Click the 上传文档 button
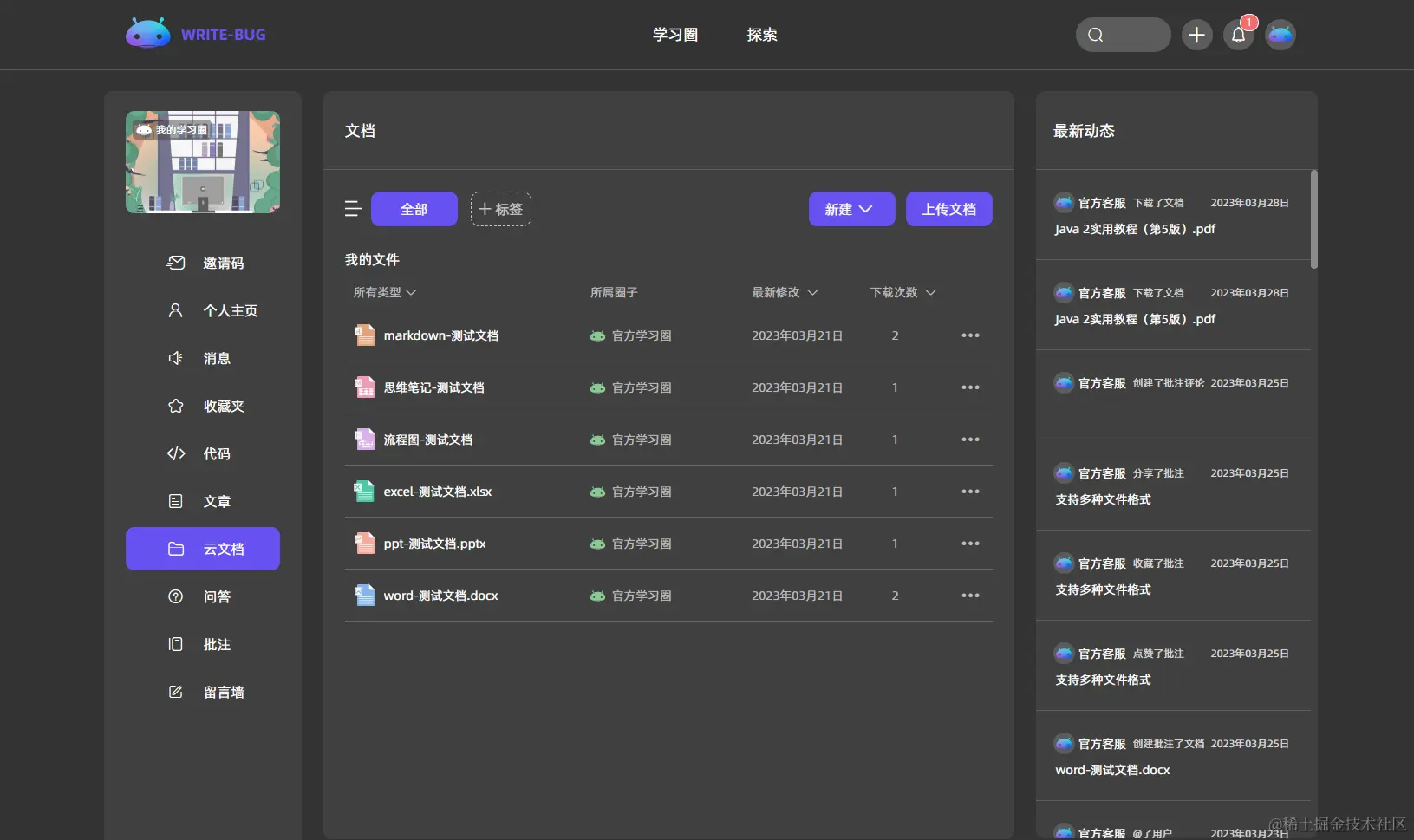 949,209
